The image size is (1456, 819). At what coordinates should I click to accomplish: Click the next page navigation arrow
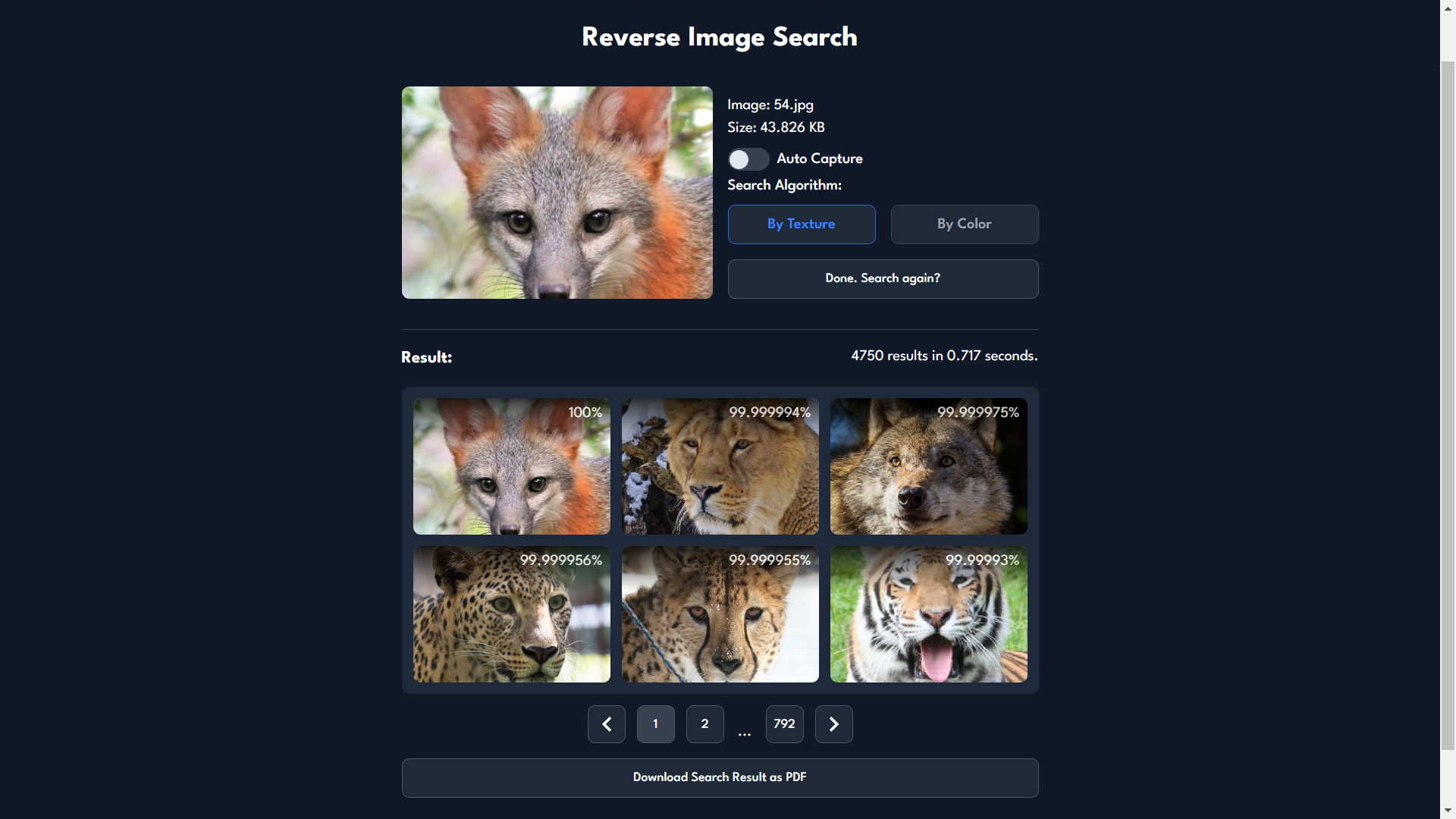834,724
